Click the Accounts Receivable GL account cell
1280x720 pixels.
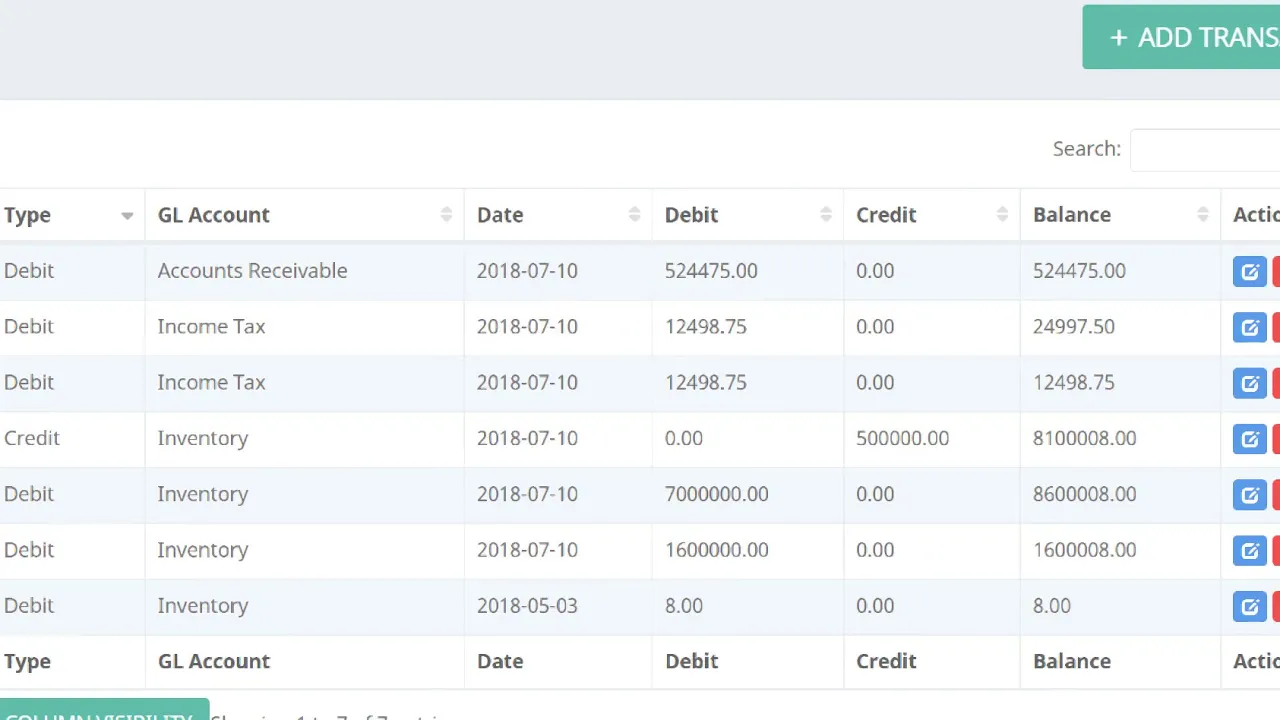(253, 271)
